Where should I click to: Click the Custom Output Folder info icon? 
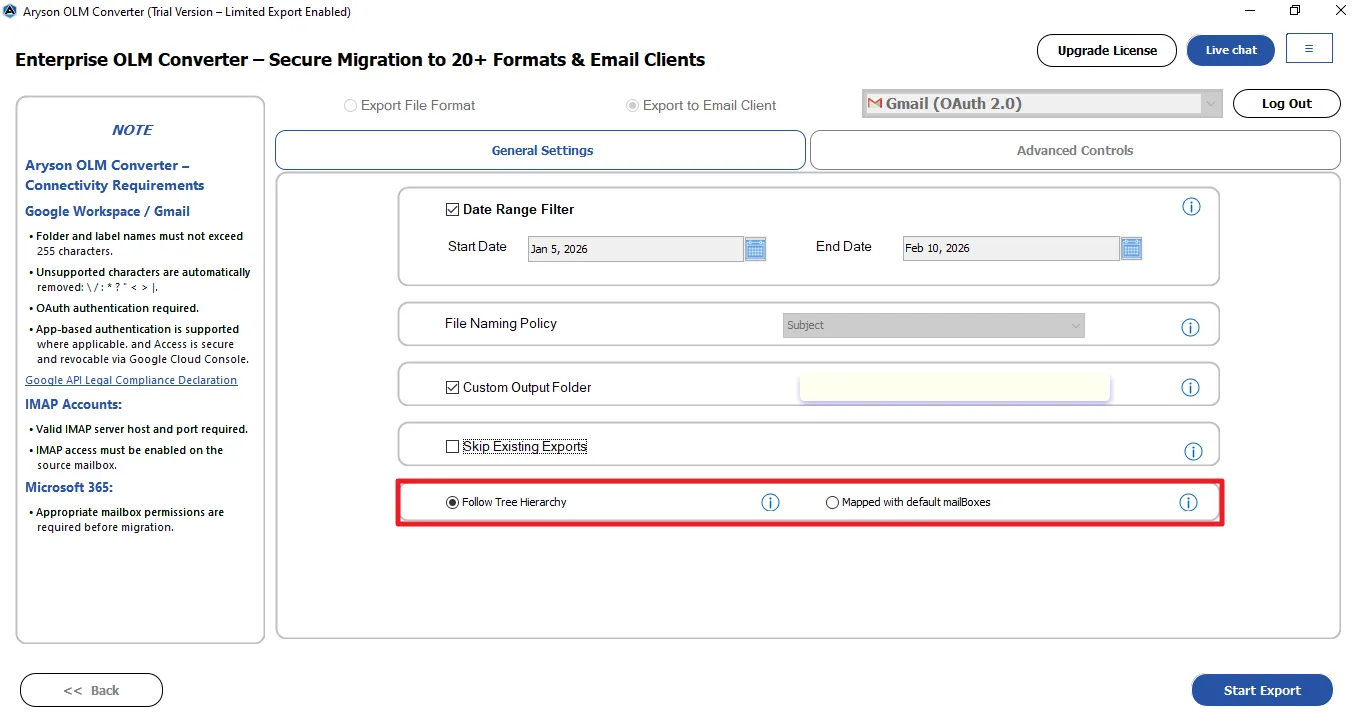pos(1190,388)
